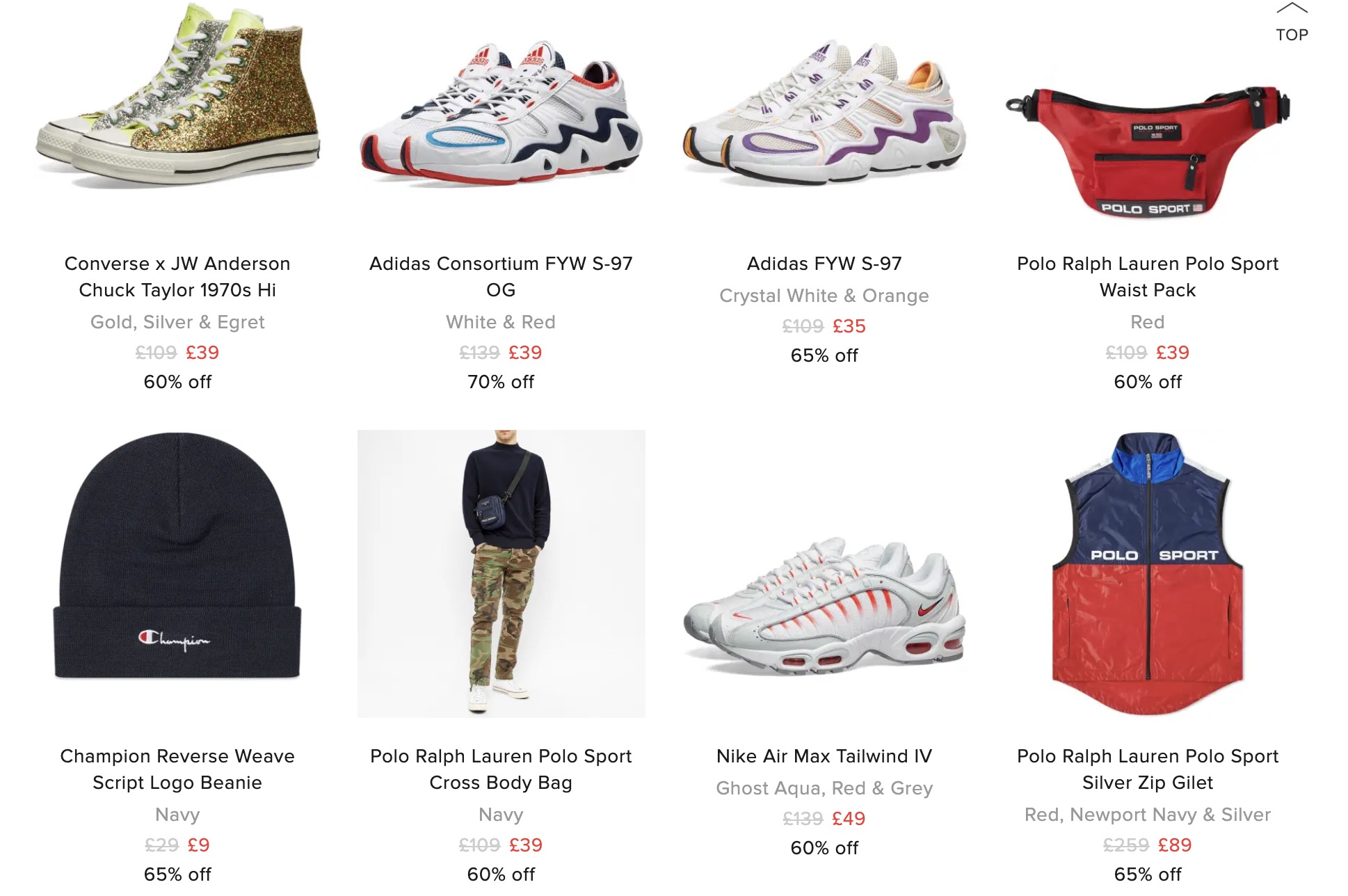1348x896 pixels.
Task: Click the TOP text label
Action: (1292, 35)
